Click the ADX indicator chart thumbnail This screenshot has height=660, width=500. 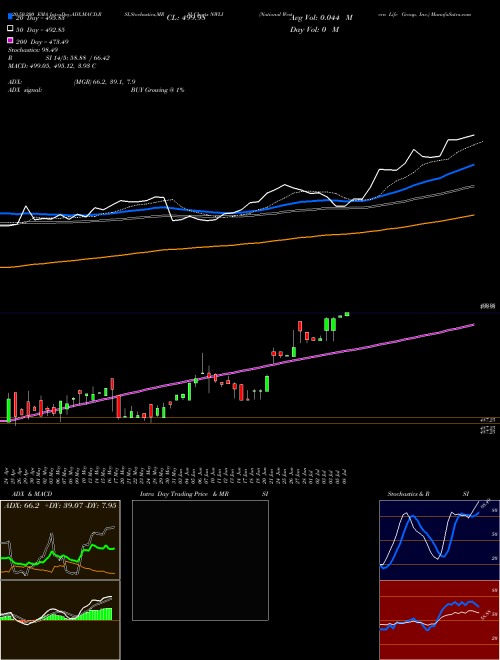(x=60, y=540)
